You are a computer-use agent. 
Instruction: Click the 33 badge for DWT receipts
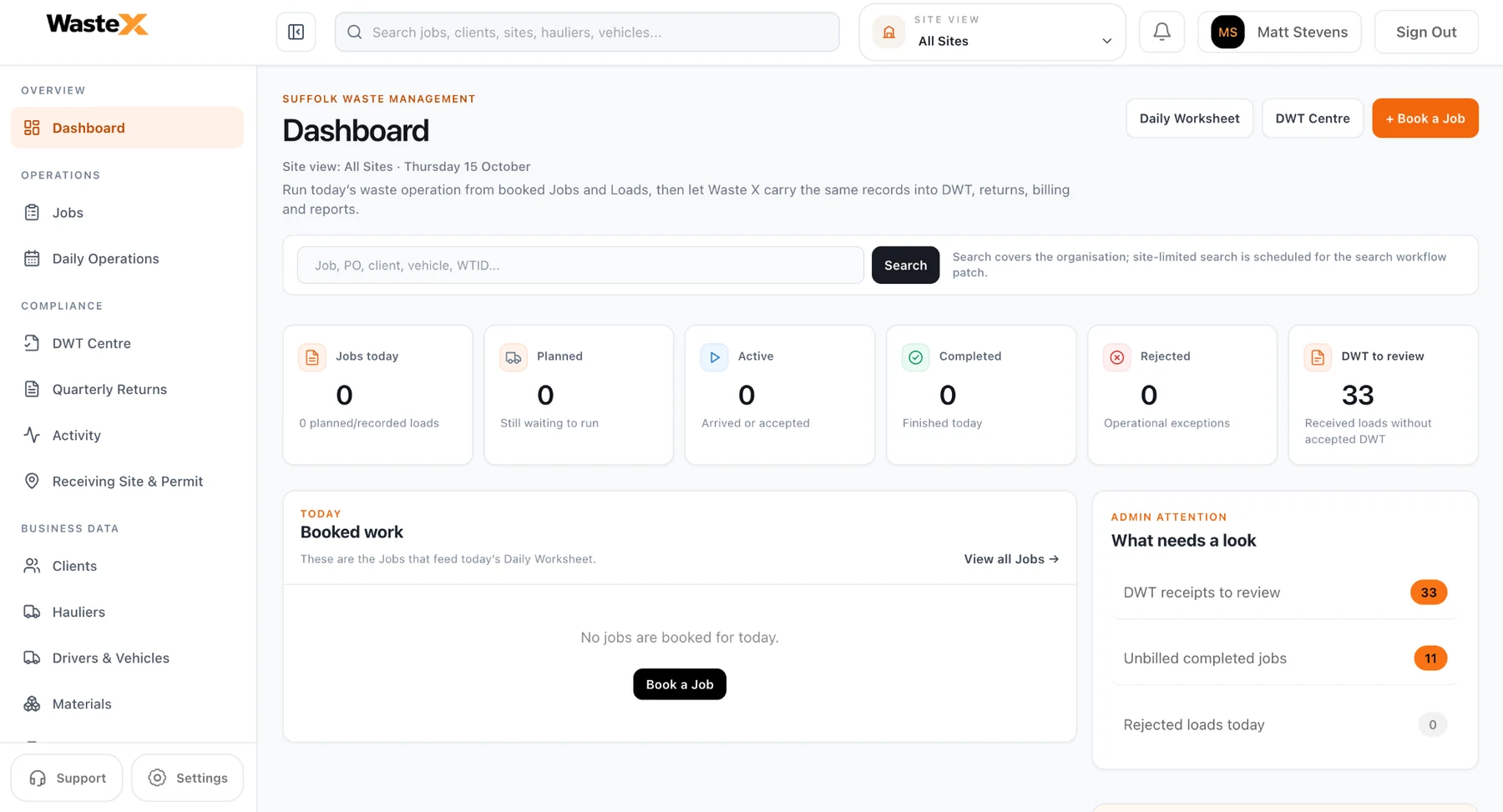coord(1429,593)
